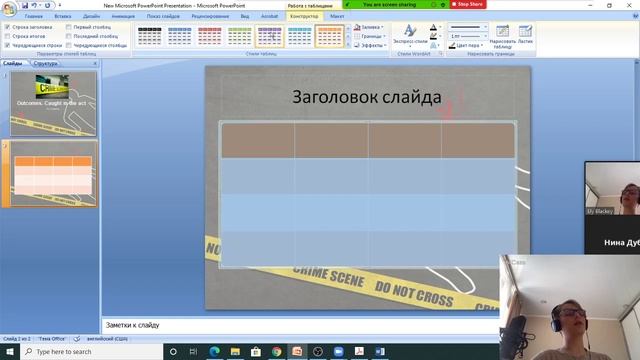
Task: Pick the orange table style thumbnail
Action: [329, 36]
